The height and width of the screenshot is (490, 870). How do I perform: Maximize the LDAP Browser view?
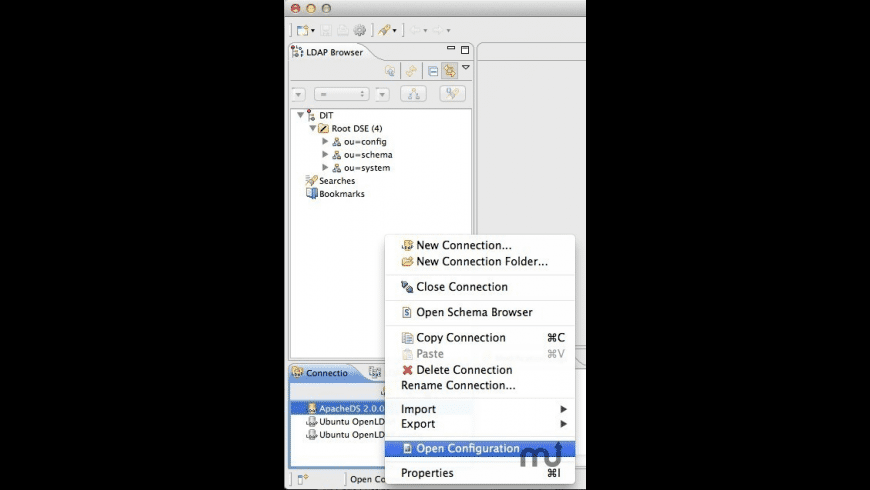pos(465,50)
